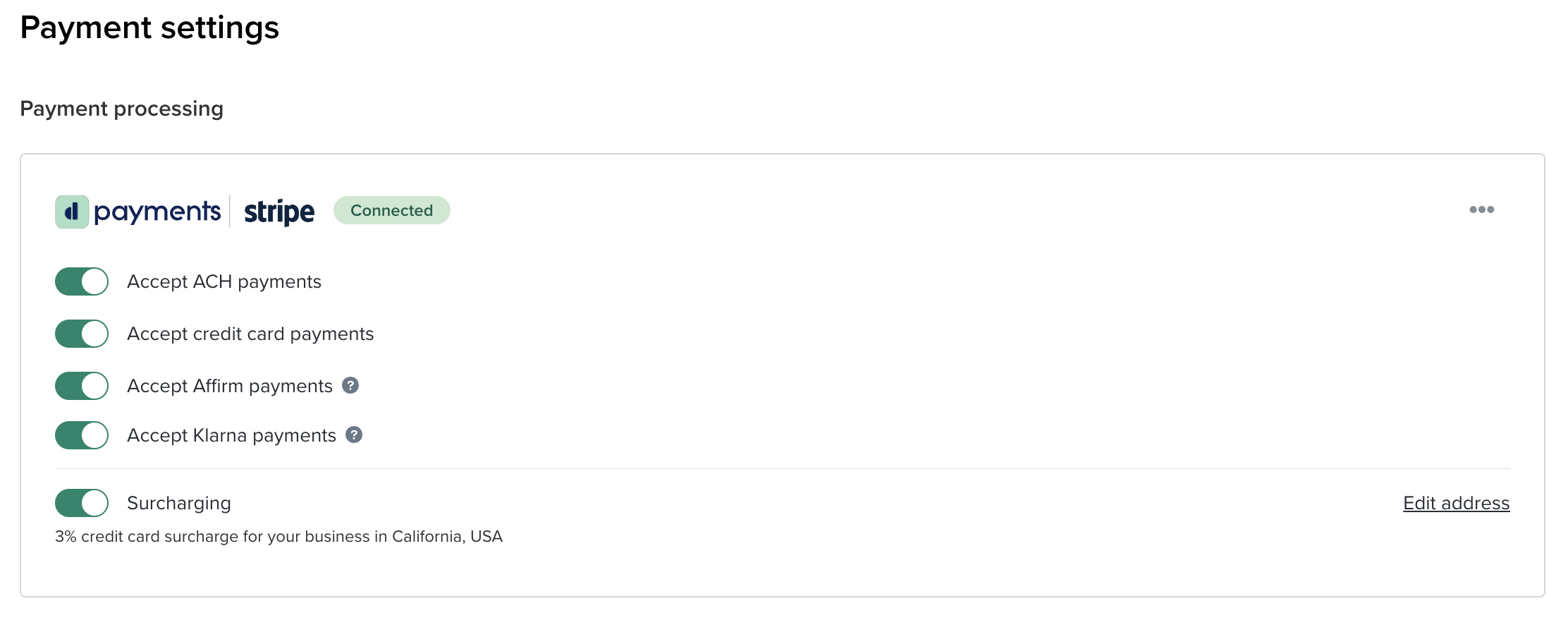
Task: Turn off Accept credit card payments
Action: point(82,334)
